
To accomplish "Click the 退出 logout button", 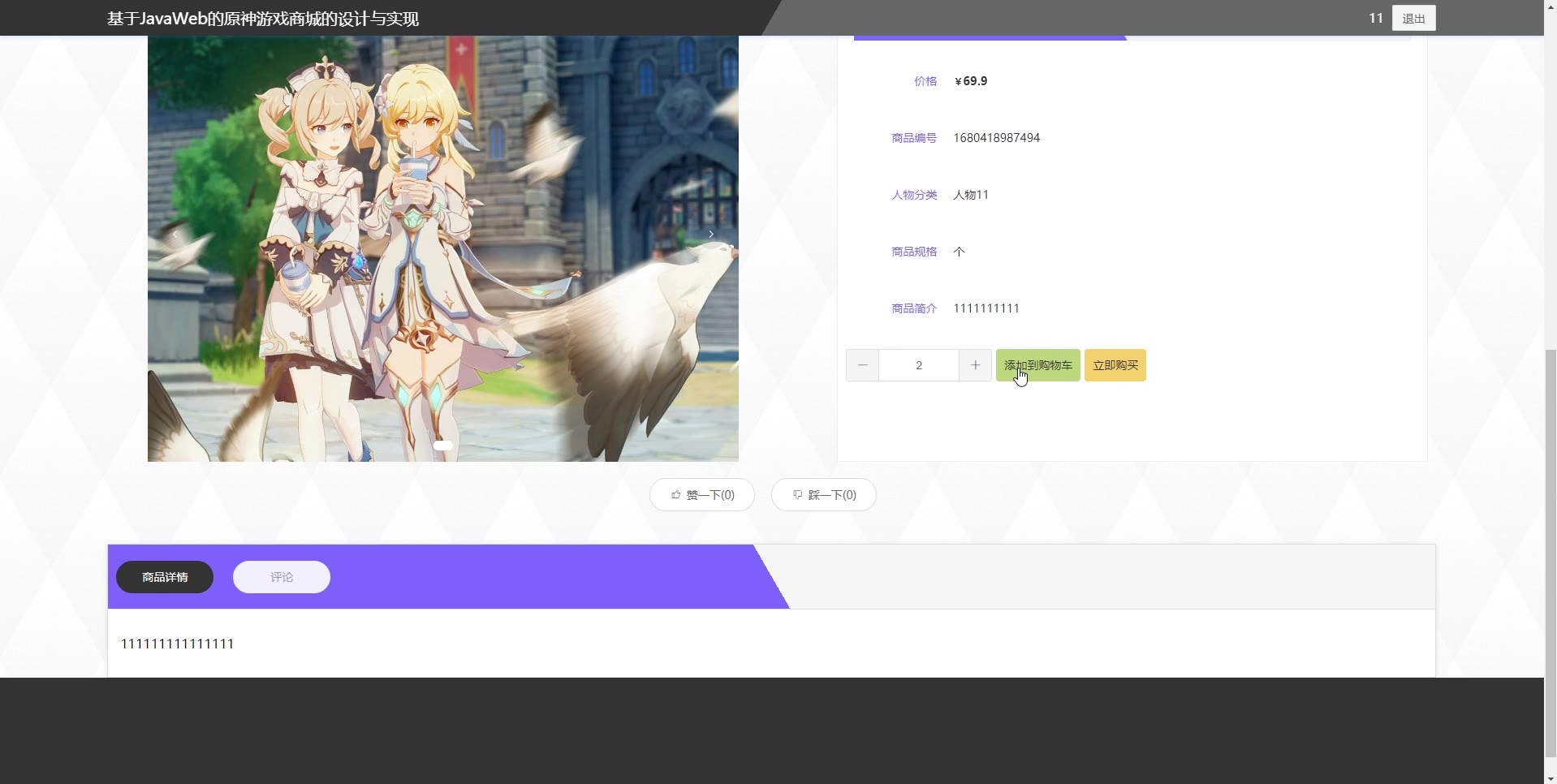I will (1413, 18).
